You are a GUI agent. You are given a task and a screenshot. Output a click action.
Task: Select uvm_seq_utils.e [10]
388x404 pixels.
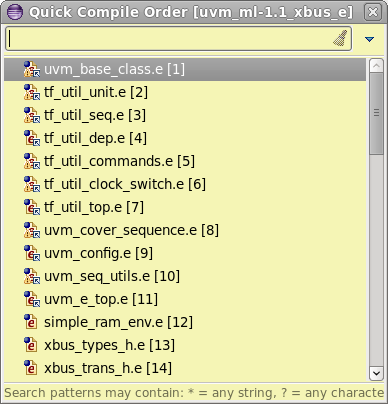pyautogui.click(x=185, y=276)
